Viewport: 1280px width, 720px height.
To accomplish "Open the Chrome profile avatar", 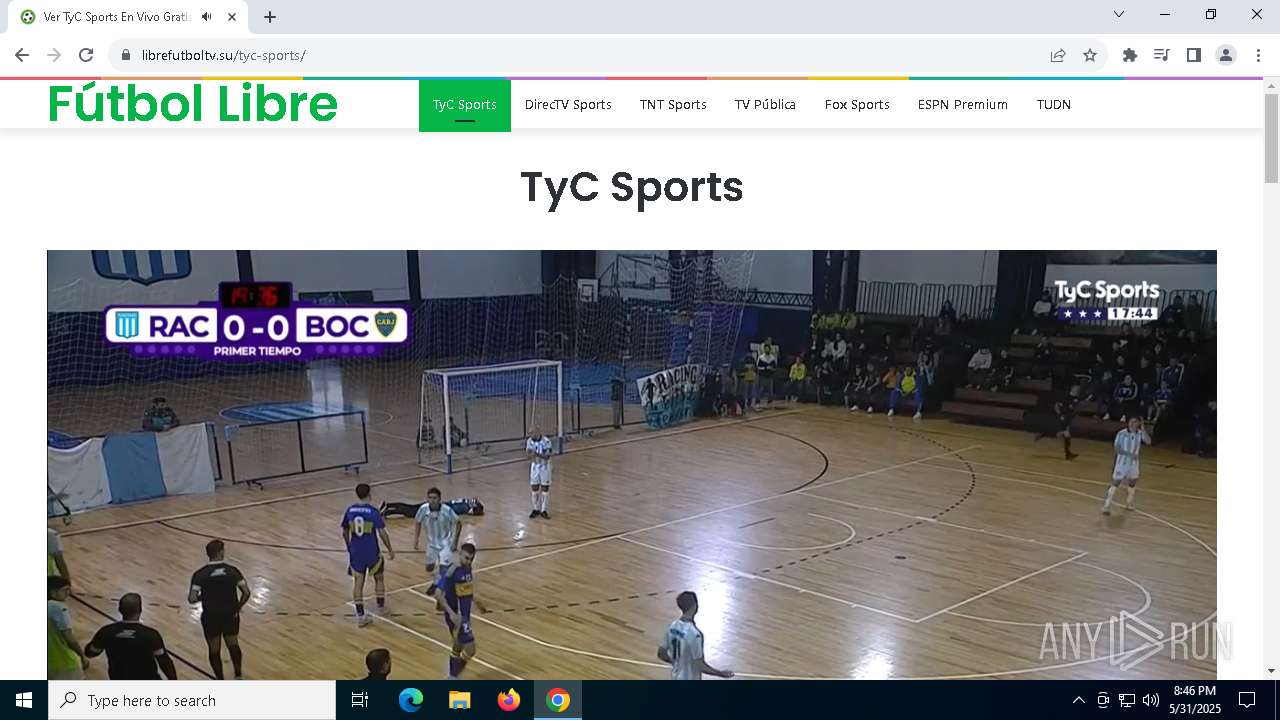I will [x=1226, y=55].
